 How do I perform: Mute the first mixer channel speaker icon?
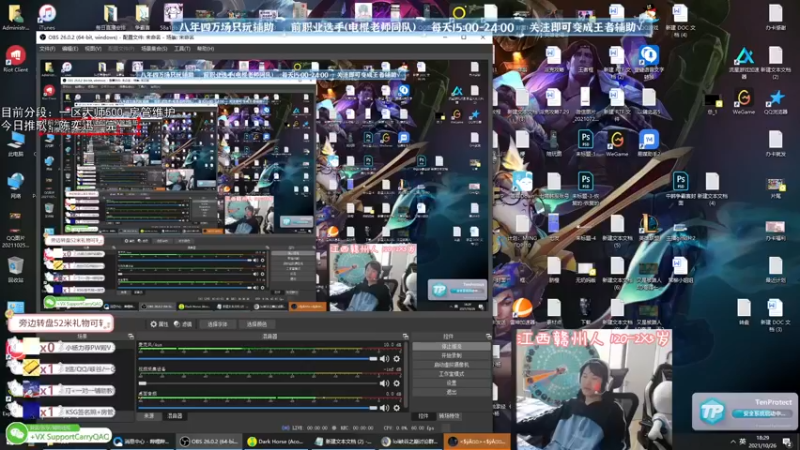[384, 359]
